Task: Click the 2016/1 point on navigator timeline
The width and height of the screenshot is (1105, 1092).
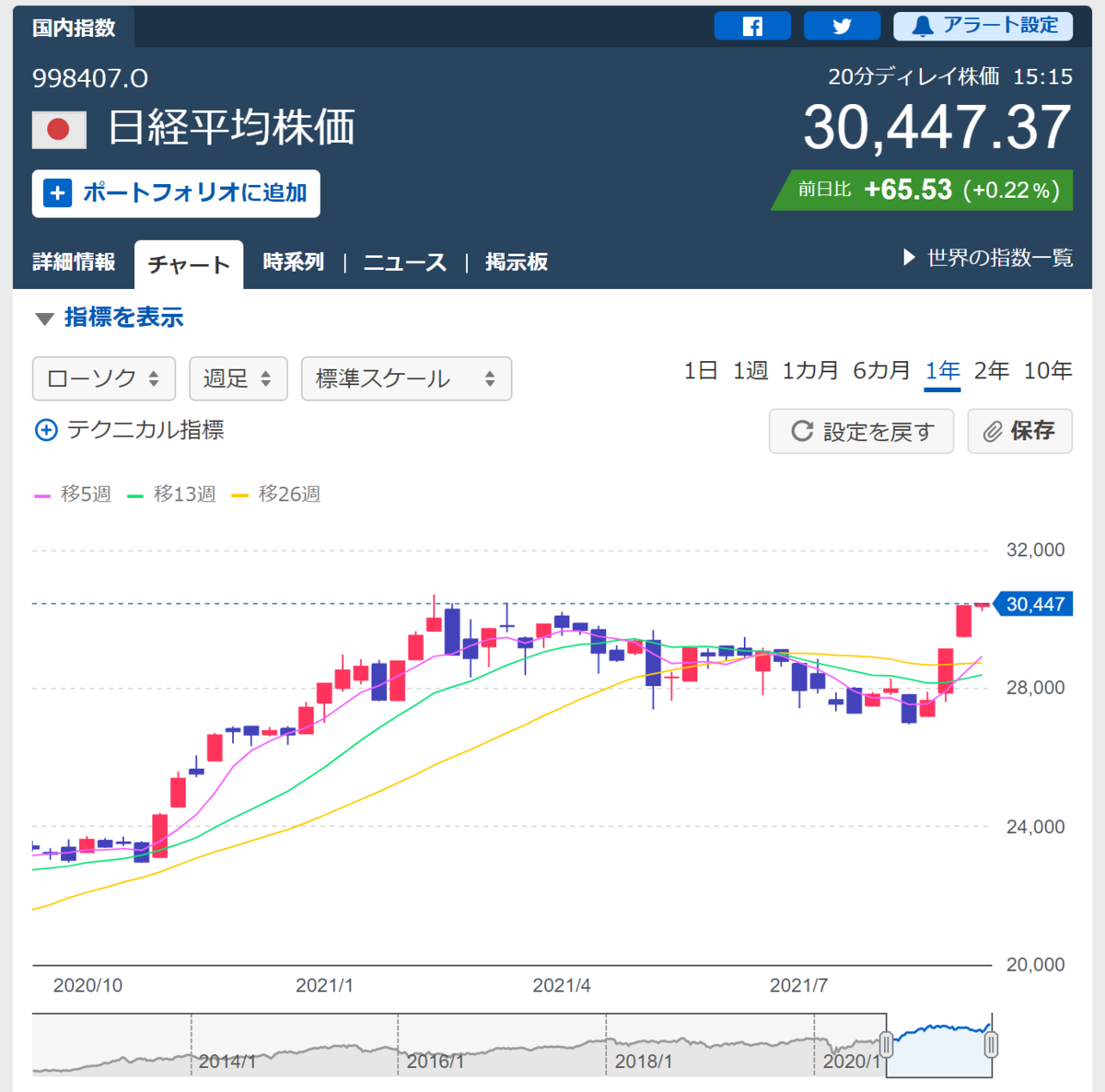Action: point(435,1062)
